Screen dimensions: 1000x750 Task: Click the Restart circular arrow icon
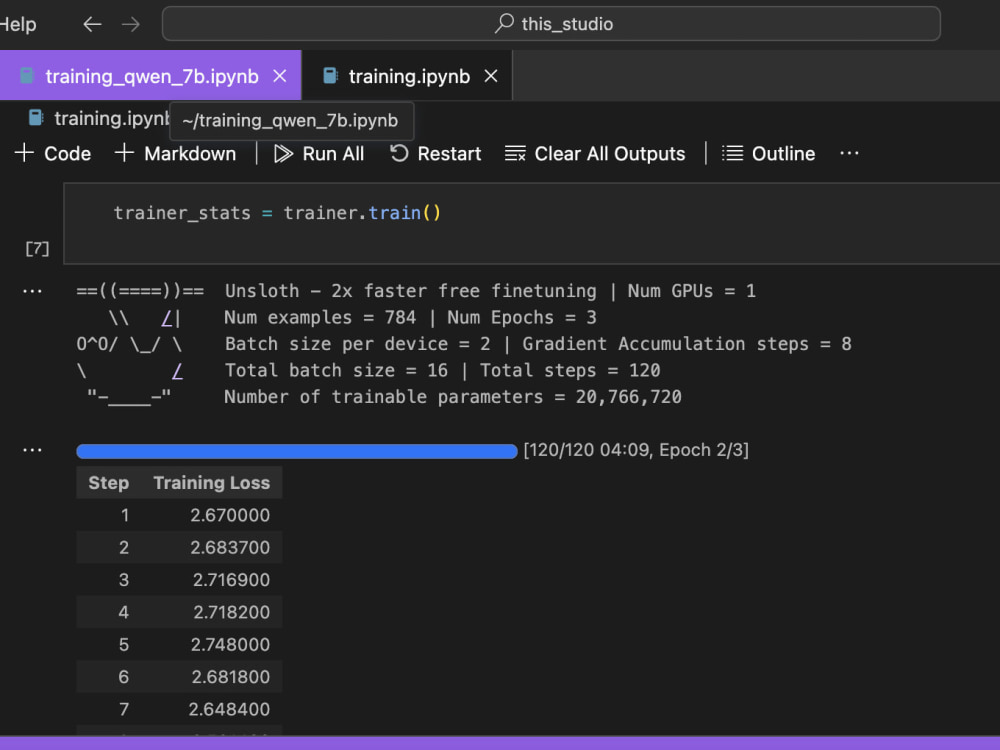399,153
